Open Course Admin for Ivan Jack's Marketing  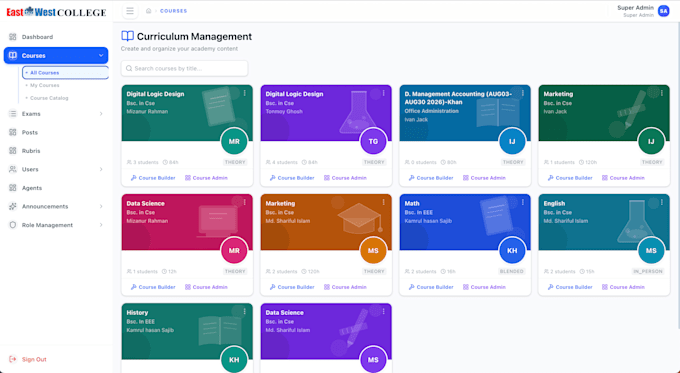point(623,178)
